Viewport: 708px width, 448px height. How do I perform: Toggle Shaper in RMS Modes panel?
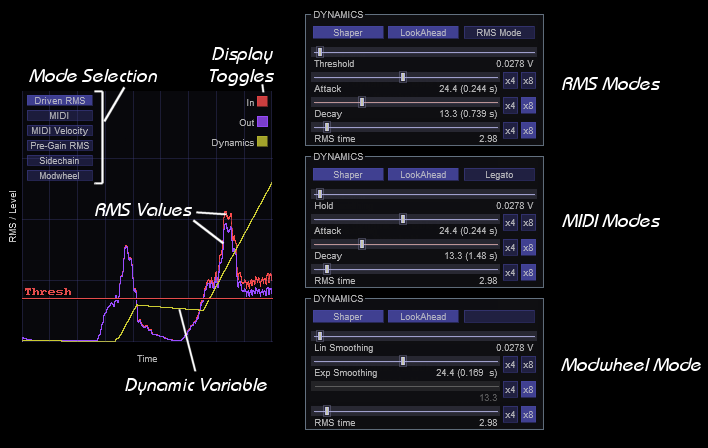(348, 33)
